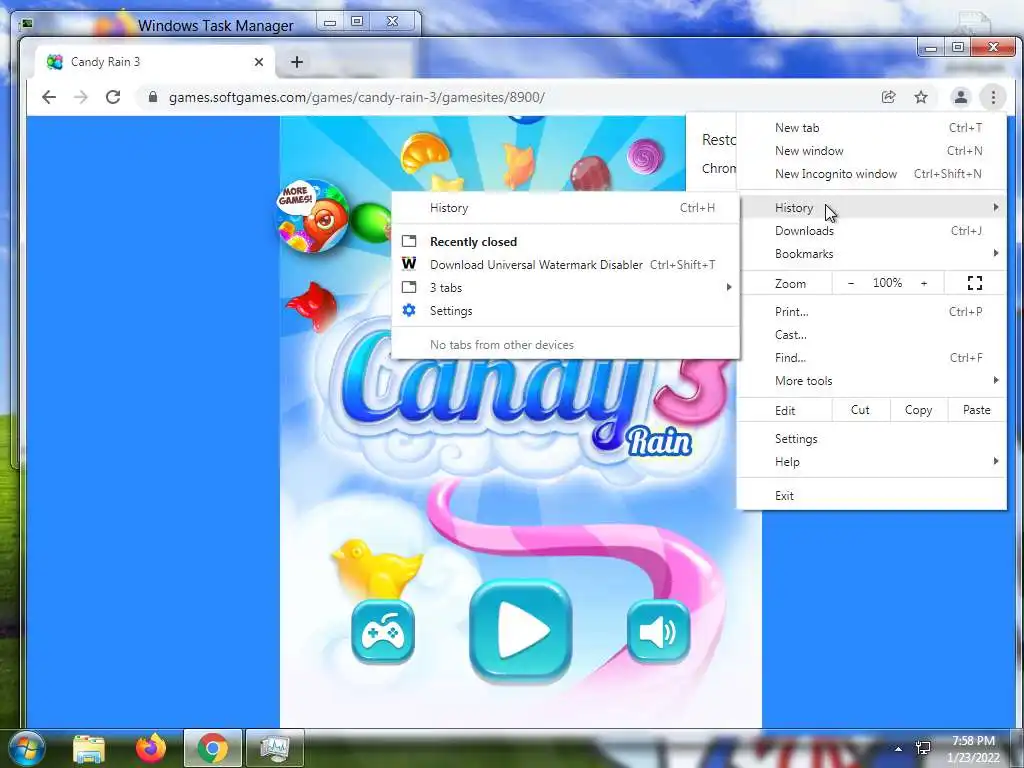Screen dimensions: 1024x768
Task: Reload the Candy Rain 3 page
Action: point(113,97)
